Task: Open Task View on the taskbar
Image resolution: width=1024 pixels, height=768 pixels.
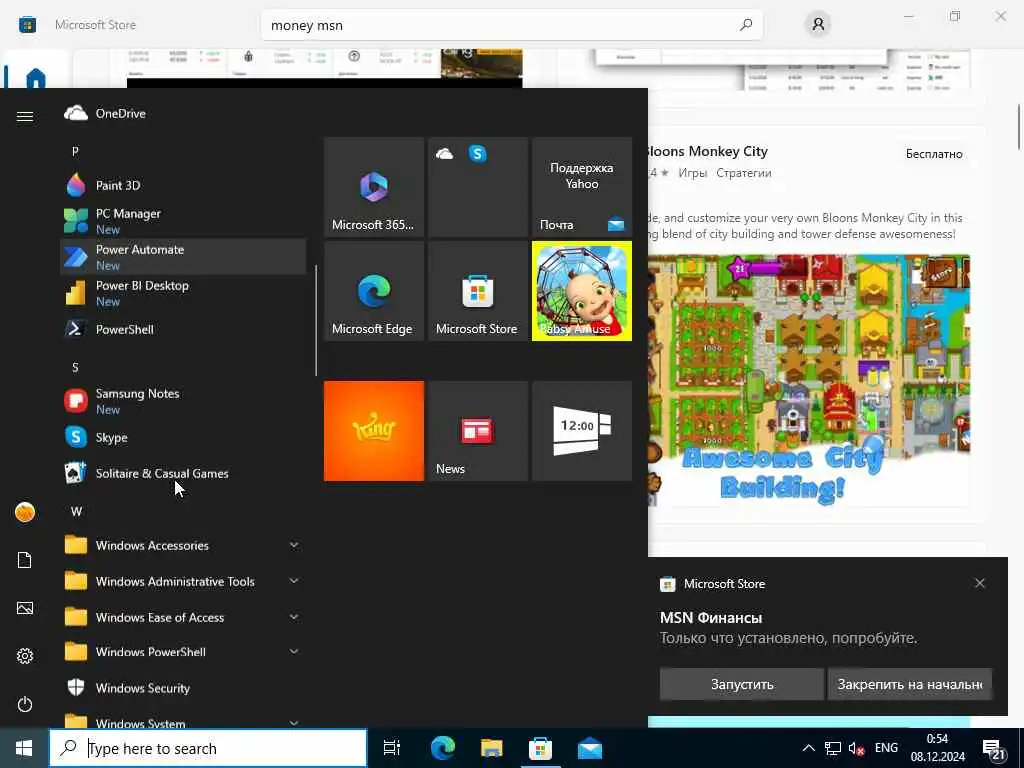Action: (x=392, y=748)
